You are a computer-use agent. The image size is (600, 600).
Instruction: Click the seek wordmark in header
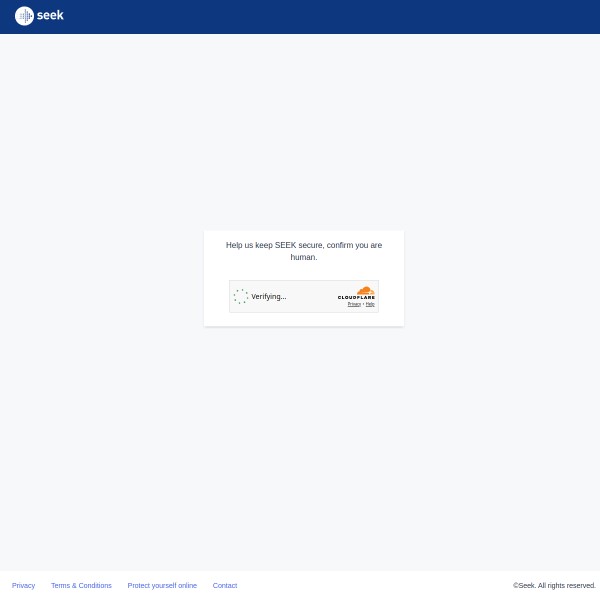click(x=50, y=15)
